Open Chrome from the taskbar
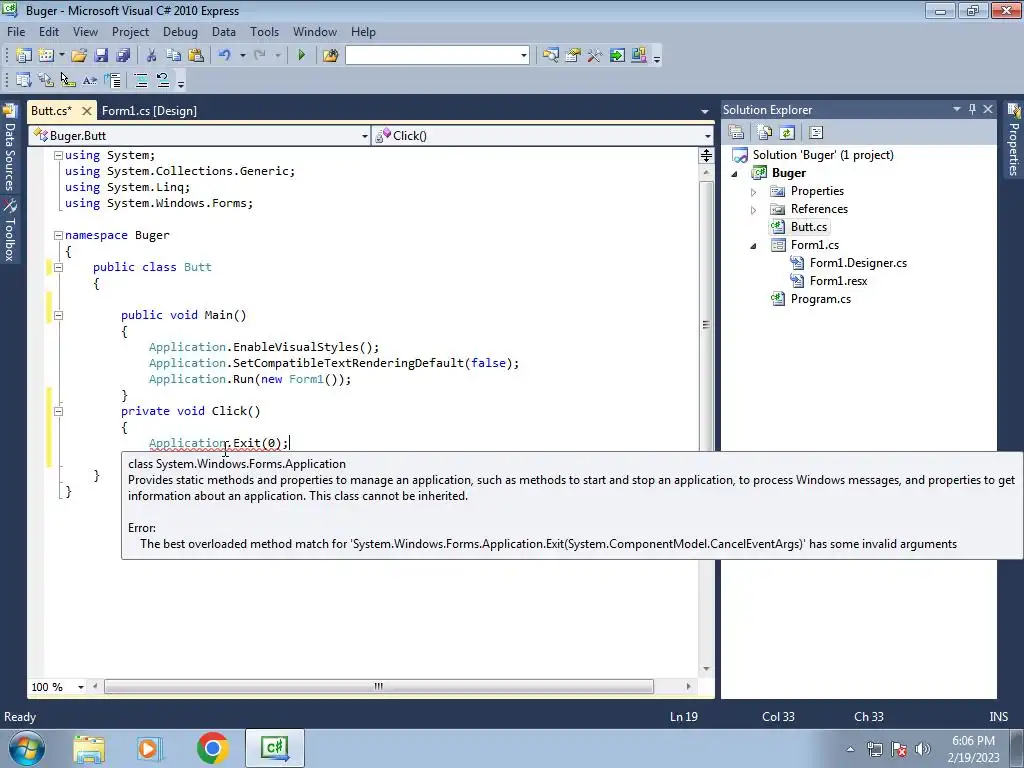Screen dimensions: 1024x768 (x=213, y=748)
